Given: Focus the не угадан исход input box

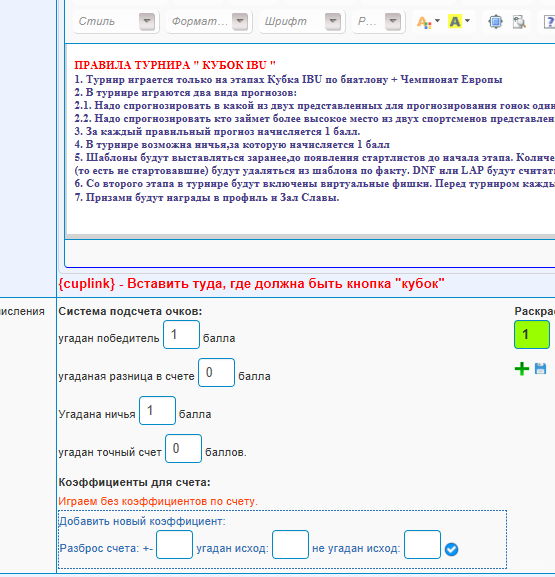Looking at the screenshot, I should click(422, 544).
